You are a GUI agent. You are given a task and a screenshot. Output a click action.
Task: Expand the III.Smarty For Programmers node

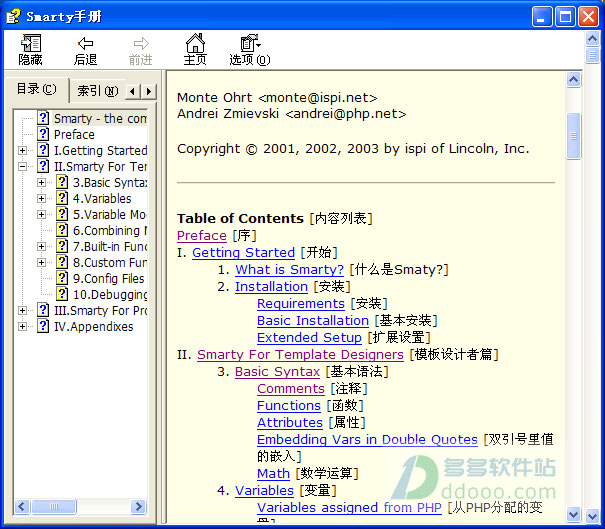(23, 311)
